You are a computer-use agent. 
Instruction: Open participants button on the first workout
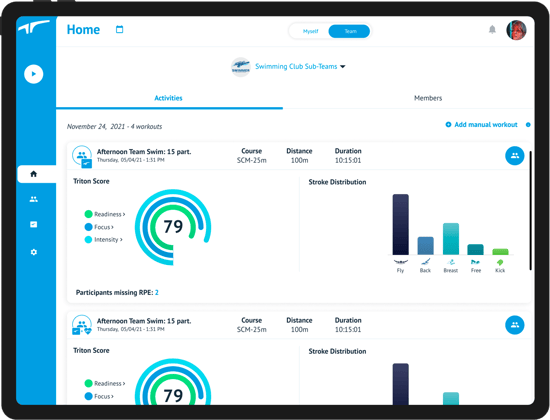515,155
